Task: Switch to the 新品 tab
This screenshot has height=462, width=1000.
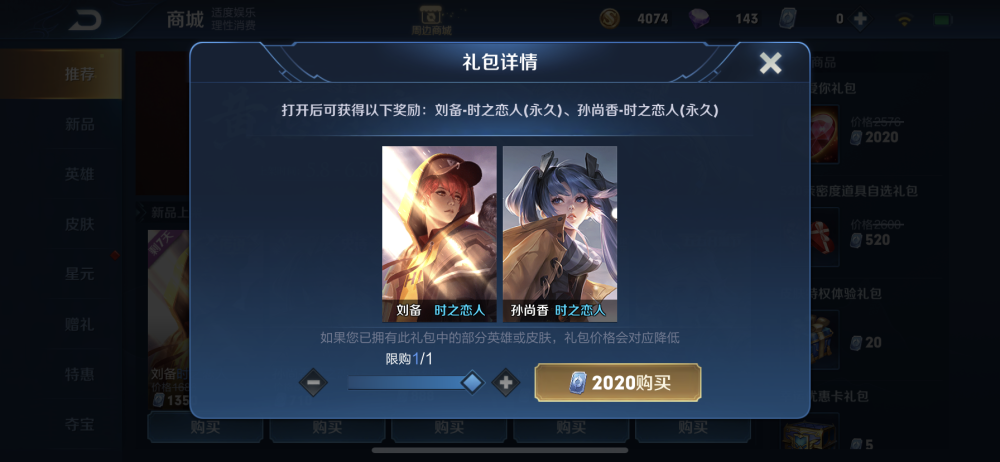Action: coord(79,124)
